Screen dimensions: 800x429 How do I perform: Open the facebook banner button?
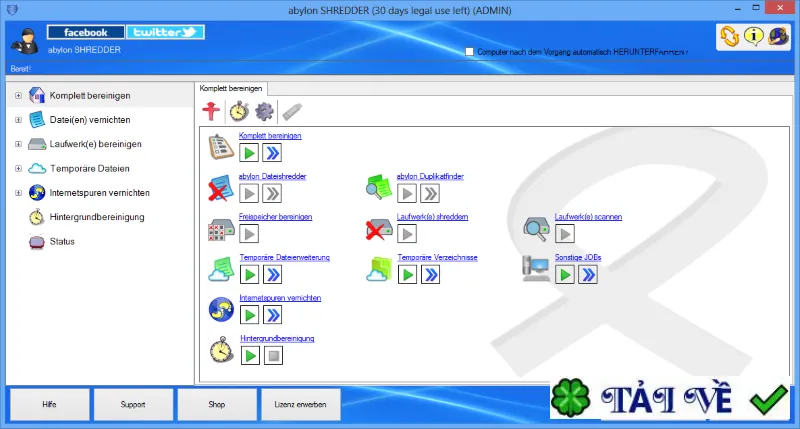tap(86, 32)
